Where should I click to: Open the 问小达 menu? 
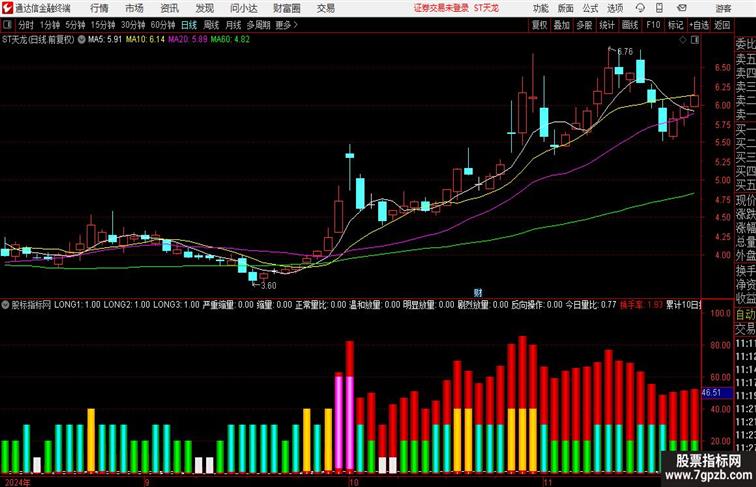tap(243, 8)
